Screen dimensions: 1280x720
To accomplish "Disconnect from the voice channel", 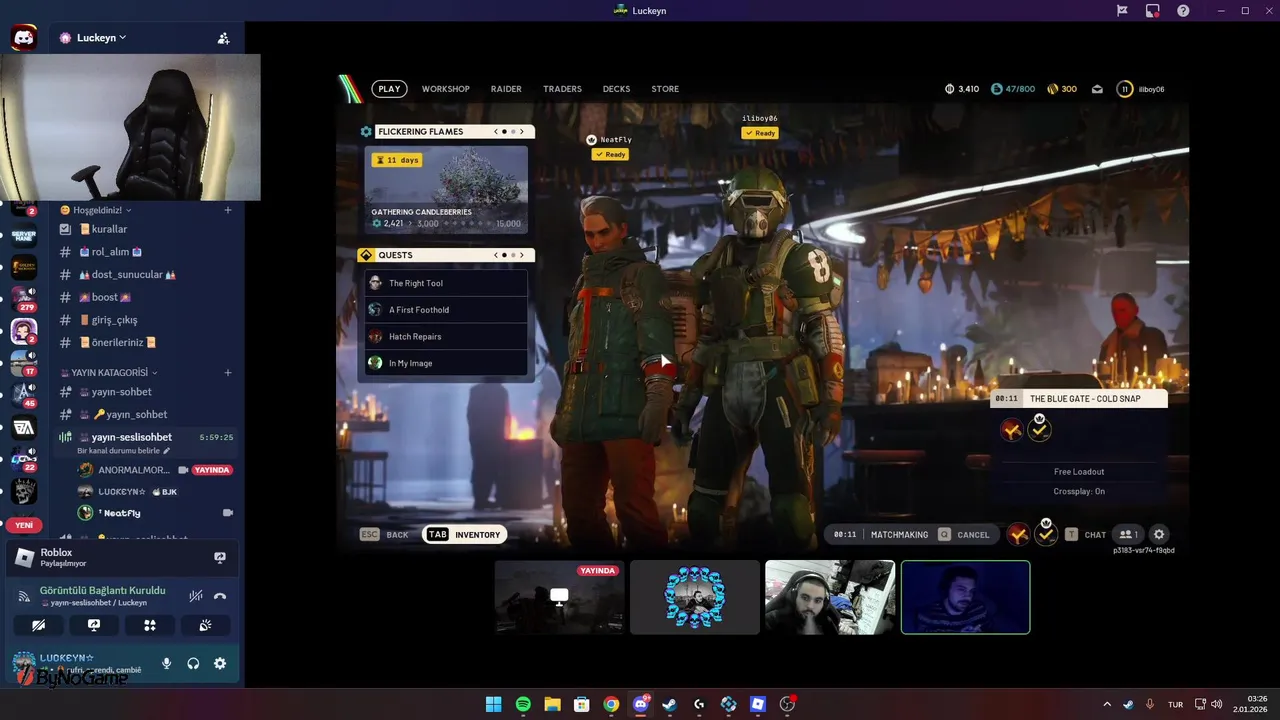I will [220, 596].
